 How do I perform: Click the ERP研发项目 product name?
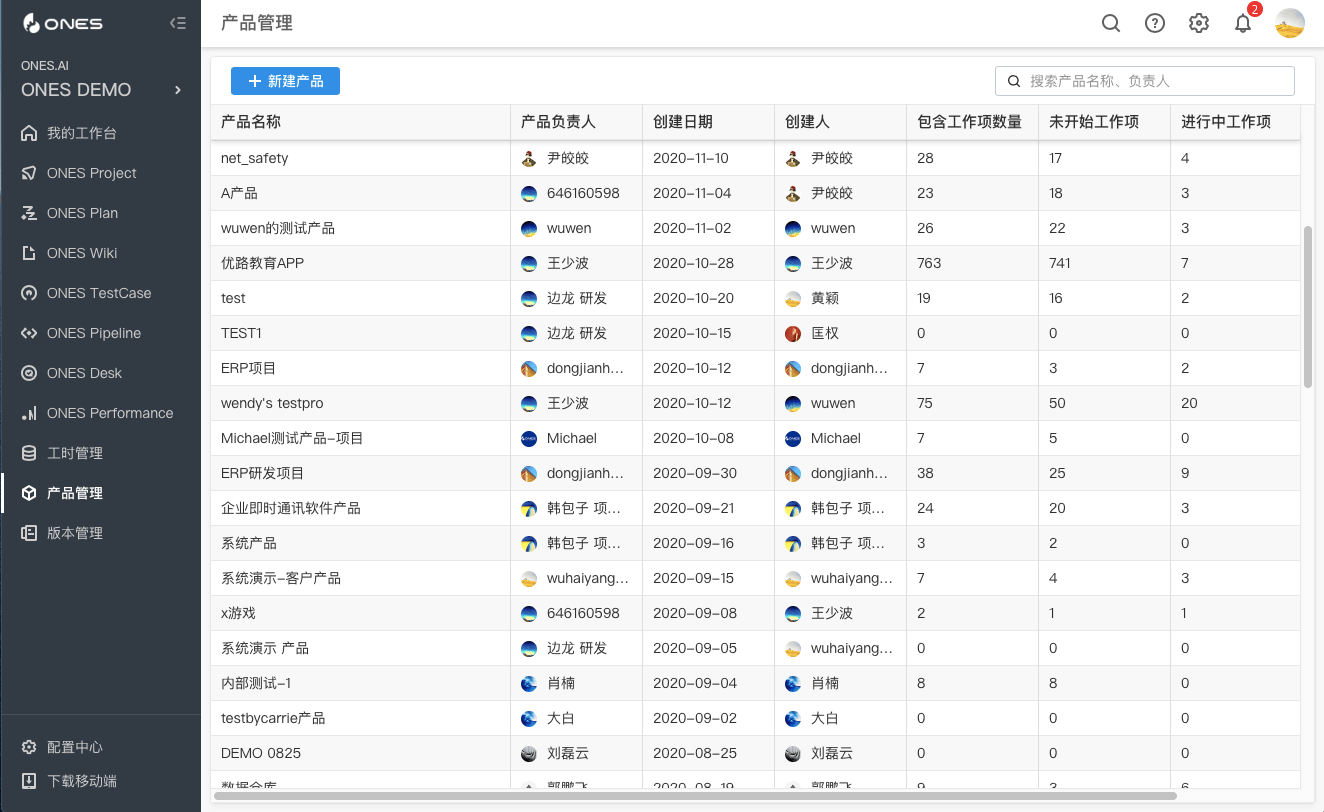(x=262, y=473)
